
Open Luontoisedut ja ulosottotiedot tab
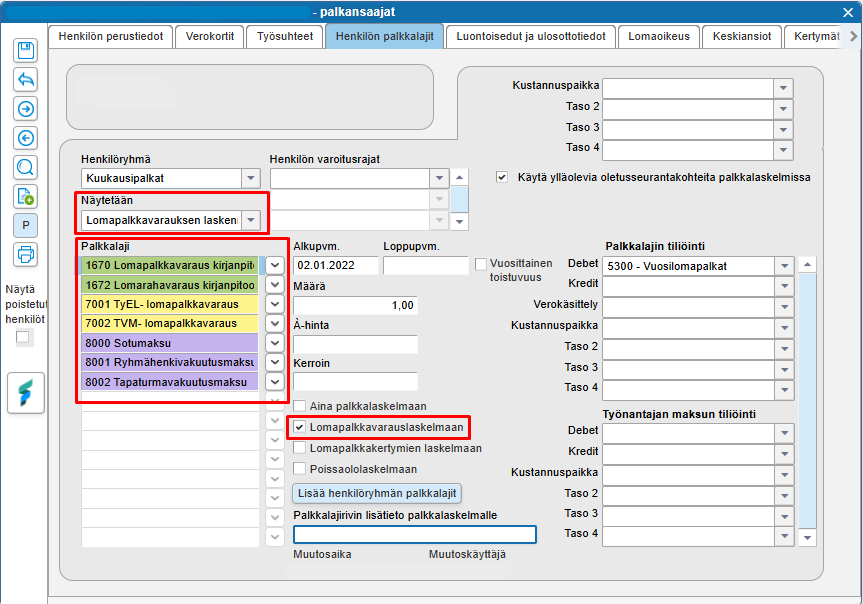(531, 36)
